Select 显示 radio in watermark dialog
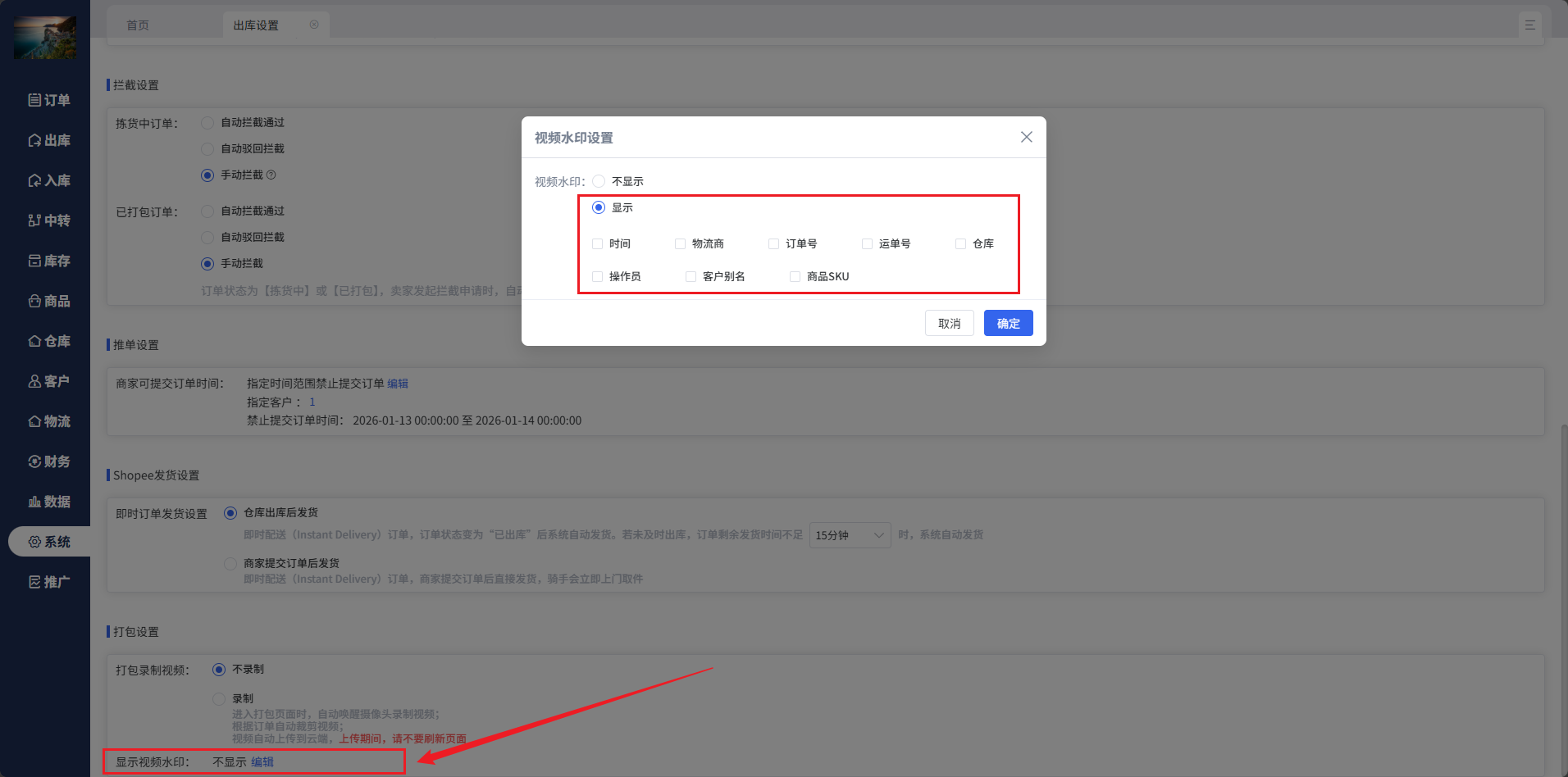 (599, 207)
